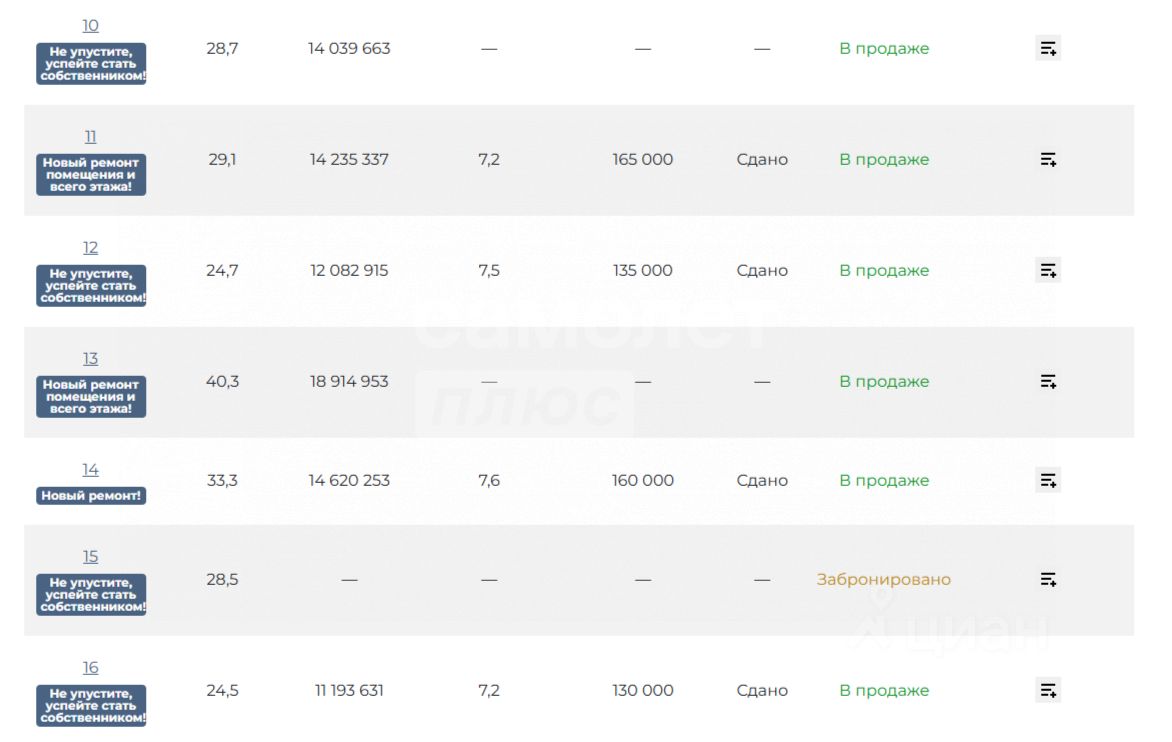Click add-to-list icon for lot 12
The image size is (1172, 742).
coord(1047,270)
